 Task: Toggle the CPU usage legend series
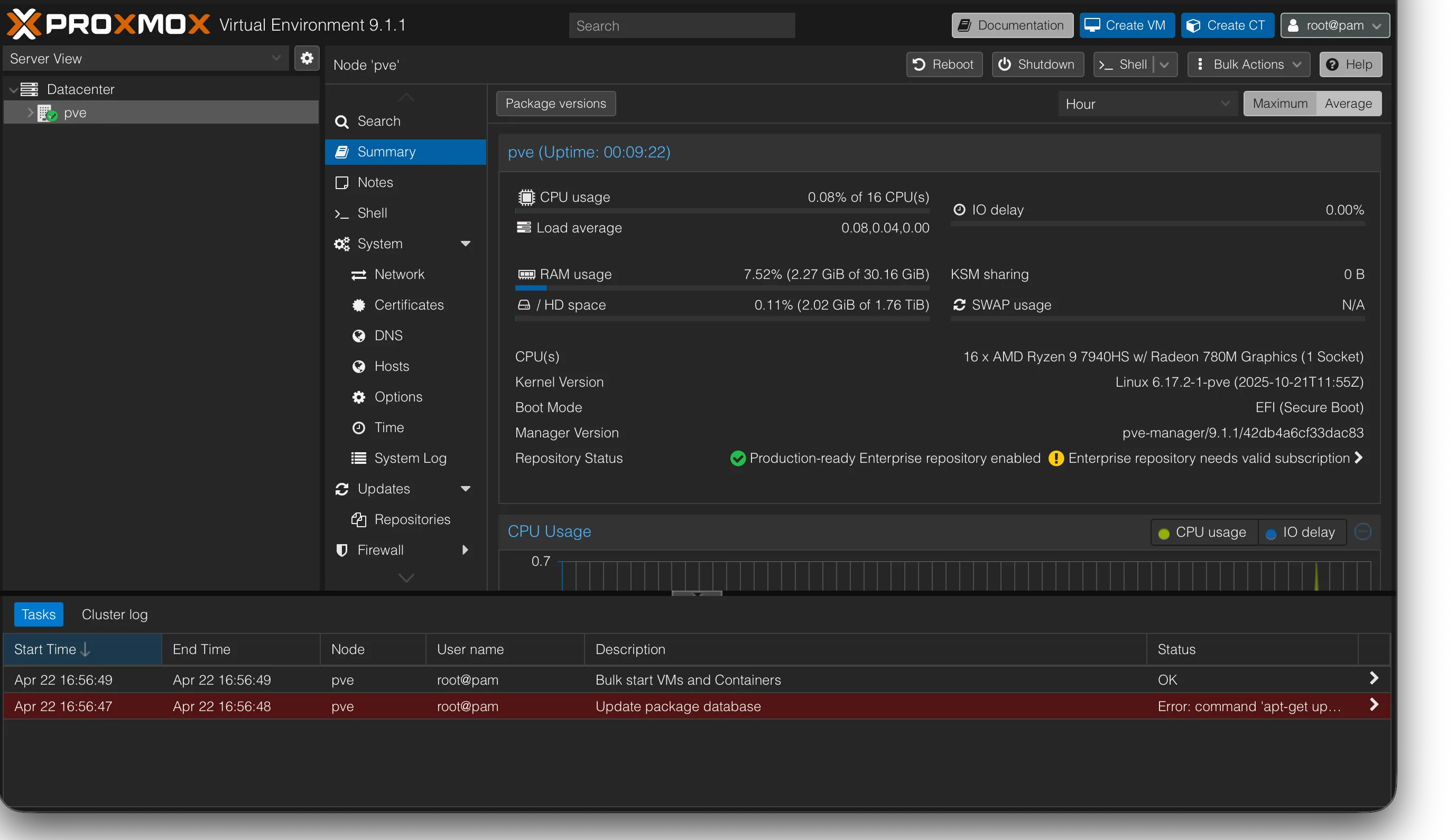tap(1204, 532)
